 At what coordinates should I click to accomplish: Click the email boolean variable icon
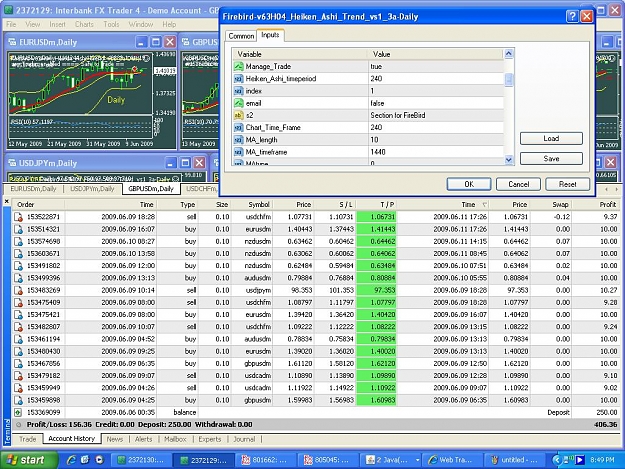(238, 103)
